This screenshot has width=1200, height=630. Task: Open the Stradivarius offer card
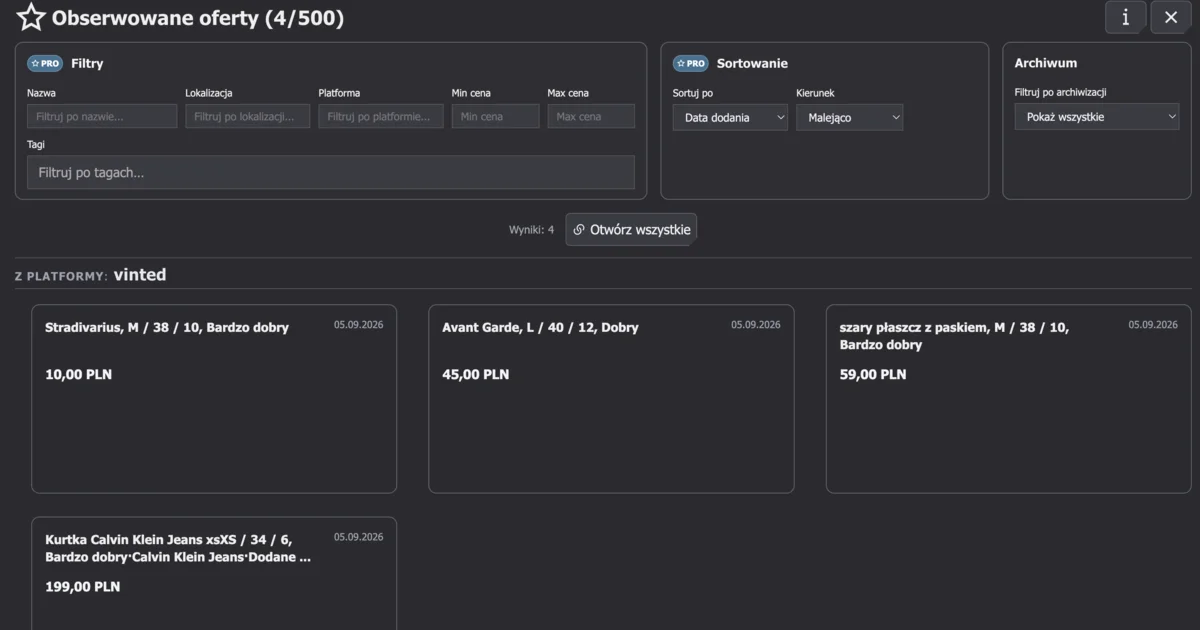point(214,399)
